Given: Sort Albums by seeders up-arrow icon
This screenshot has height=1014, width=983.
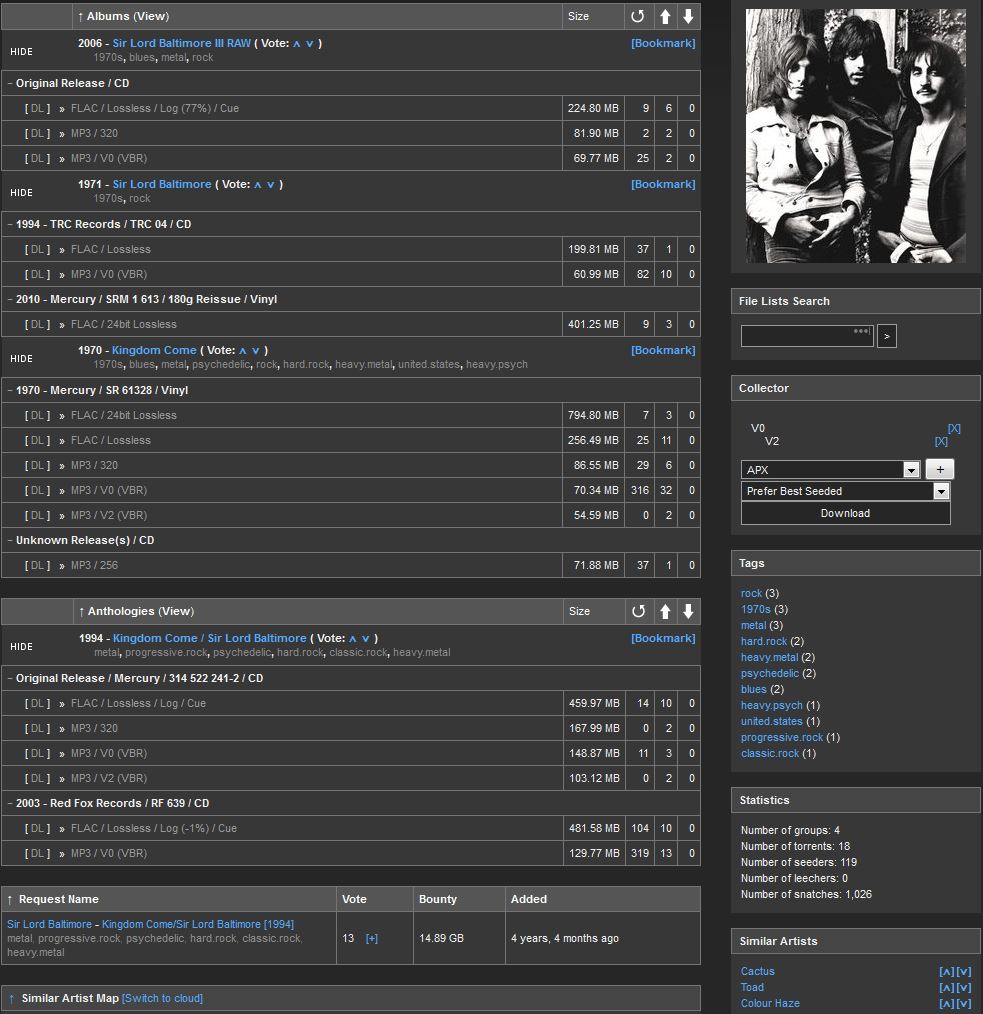Looking at the screenshot, I should pos(665,16).
